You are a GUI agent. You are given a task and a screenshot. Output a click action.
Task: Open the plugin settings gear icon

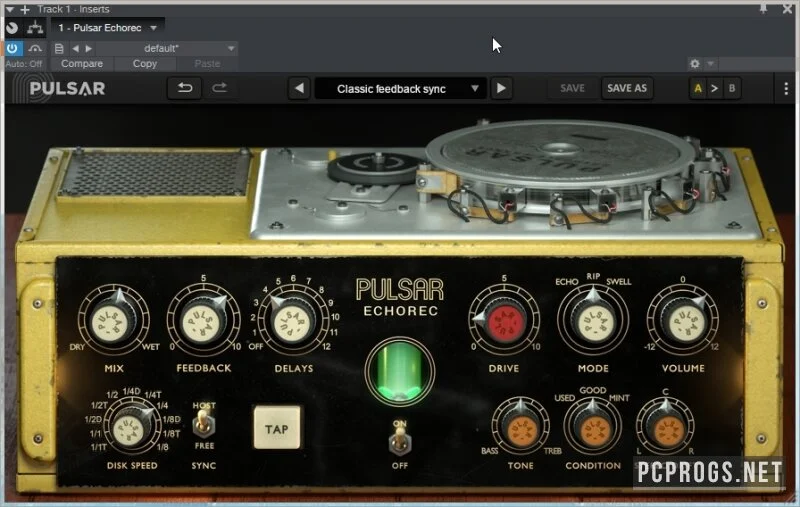pyautogui.click(x=694, y=64)
